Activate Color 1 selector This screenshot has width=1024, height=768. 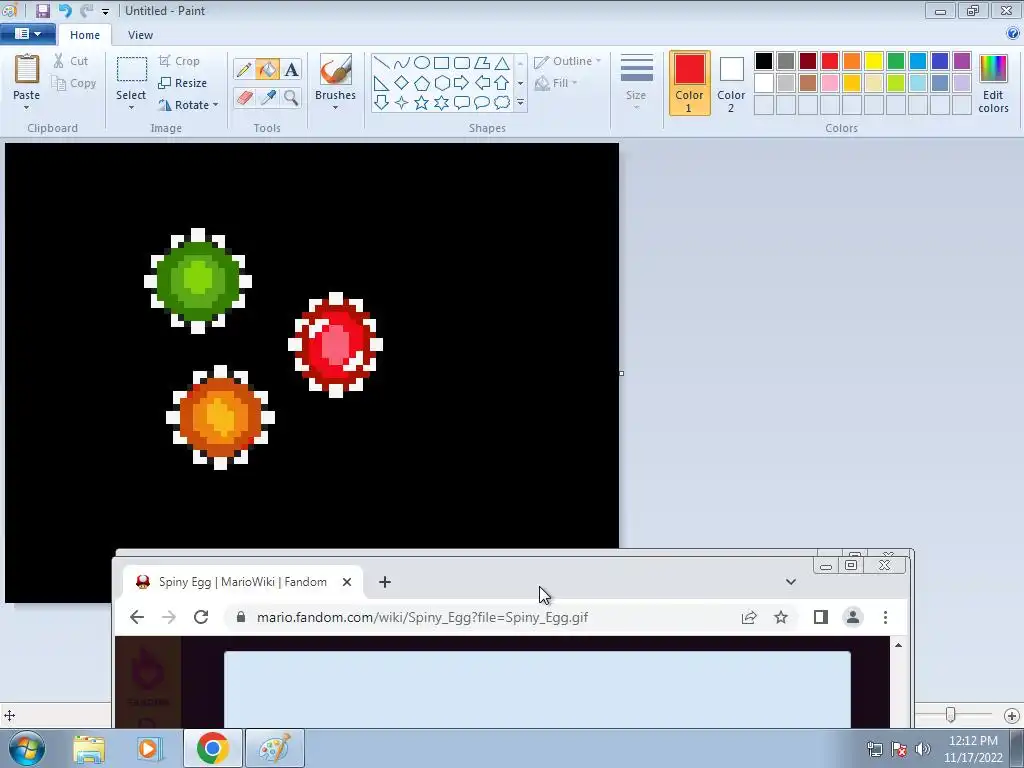click(689, 83)
